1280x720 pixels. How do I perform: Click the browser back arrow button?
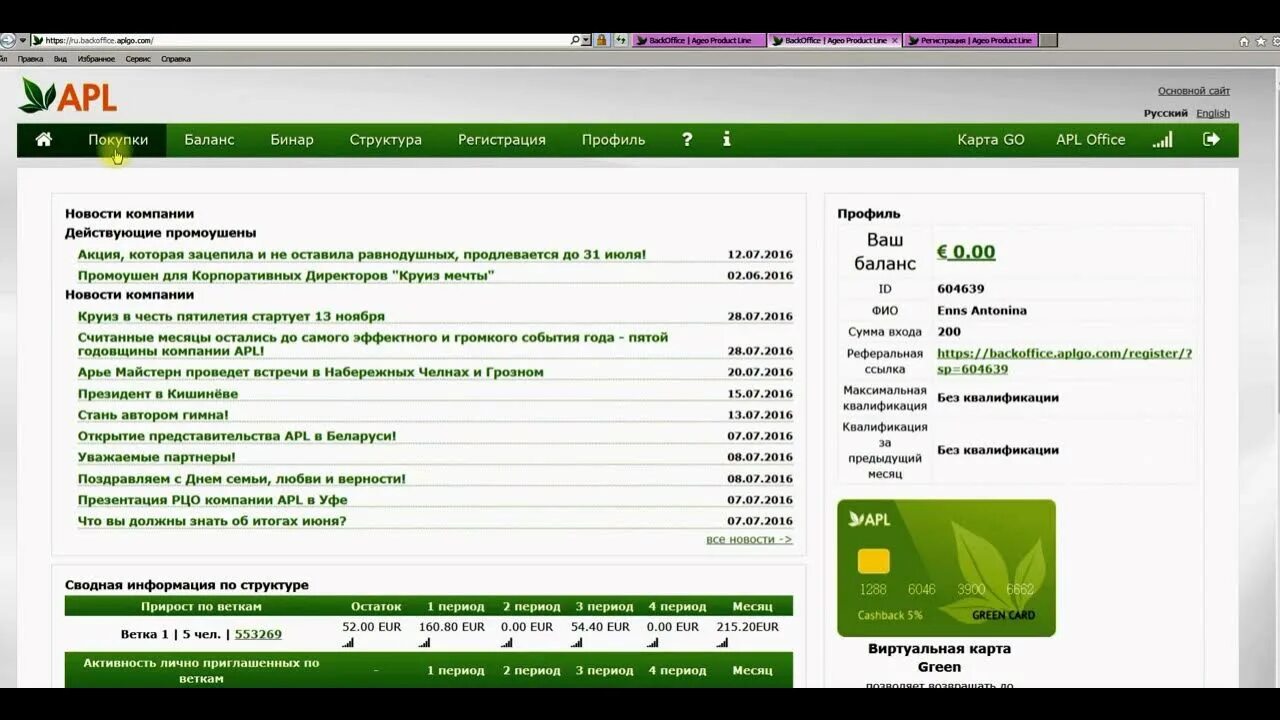(x=8, y=40)
